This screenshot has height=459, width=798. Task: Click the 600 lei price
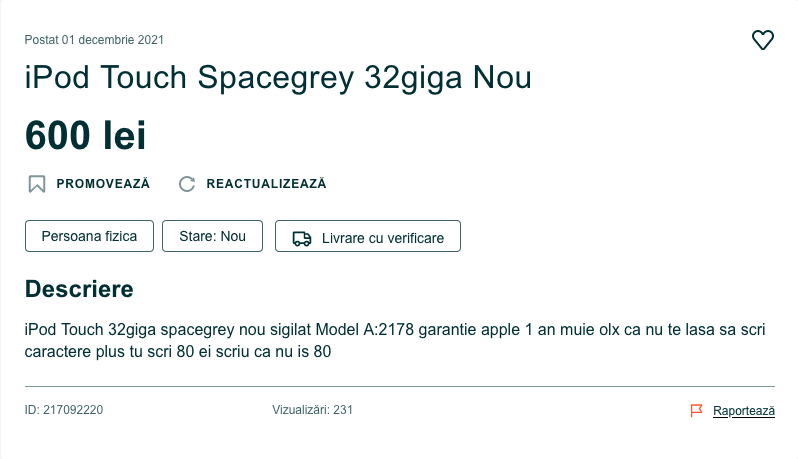[x=85, y=135]
